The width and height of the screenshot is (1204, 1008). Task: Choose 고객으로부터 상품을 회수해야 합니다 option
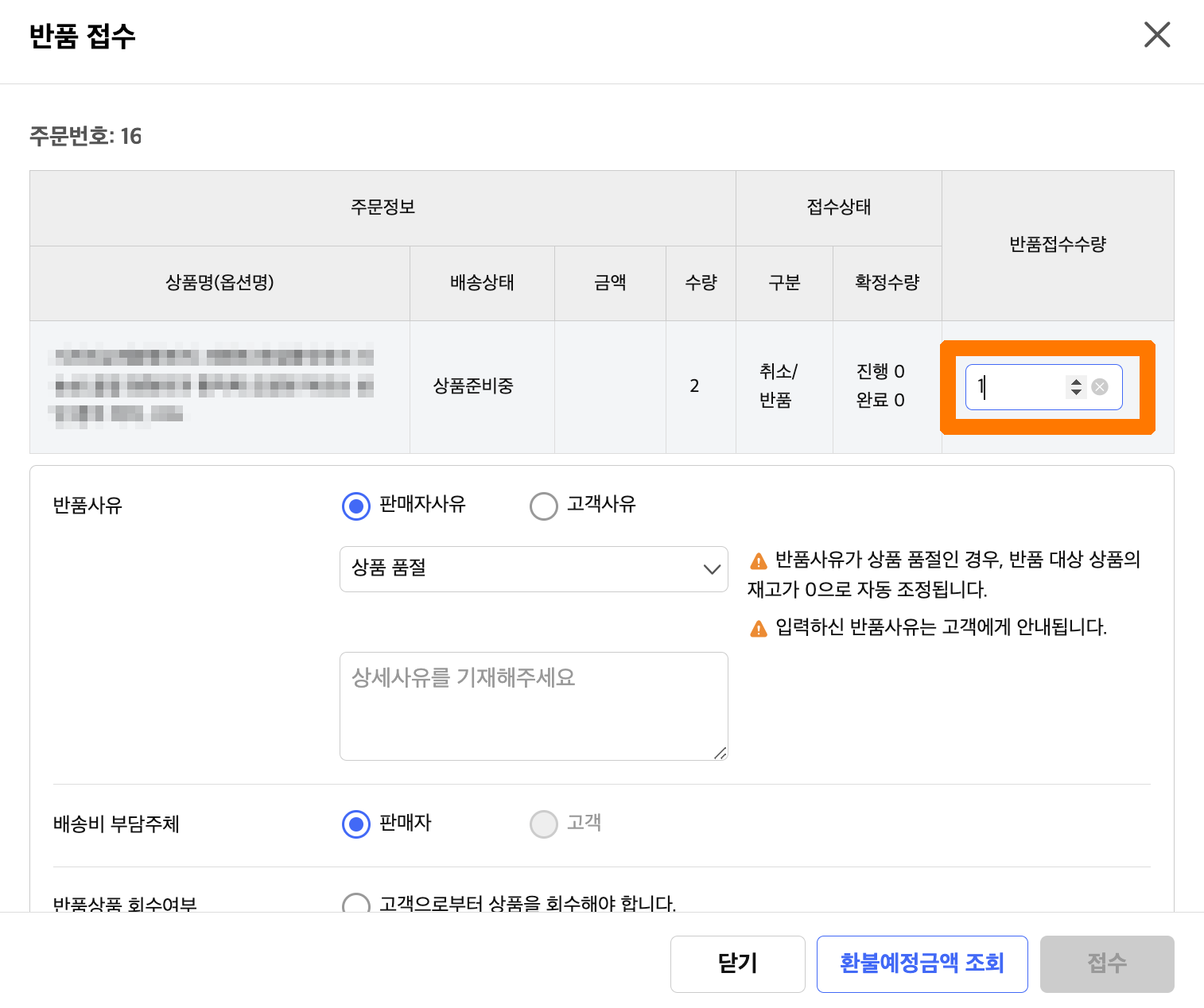356,905
